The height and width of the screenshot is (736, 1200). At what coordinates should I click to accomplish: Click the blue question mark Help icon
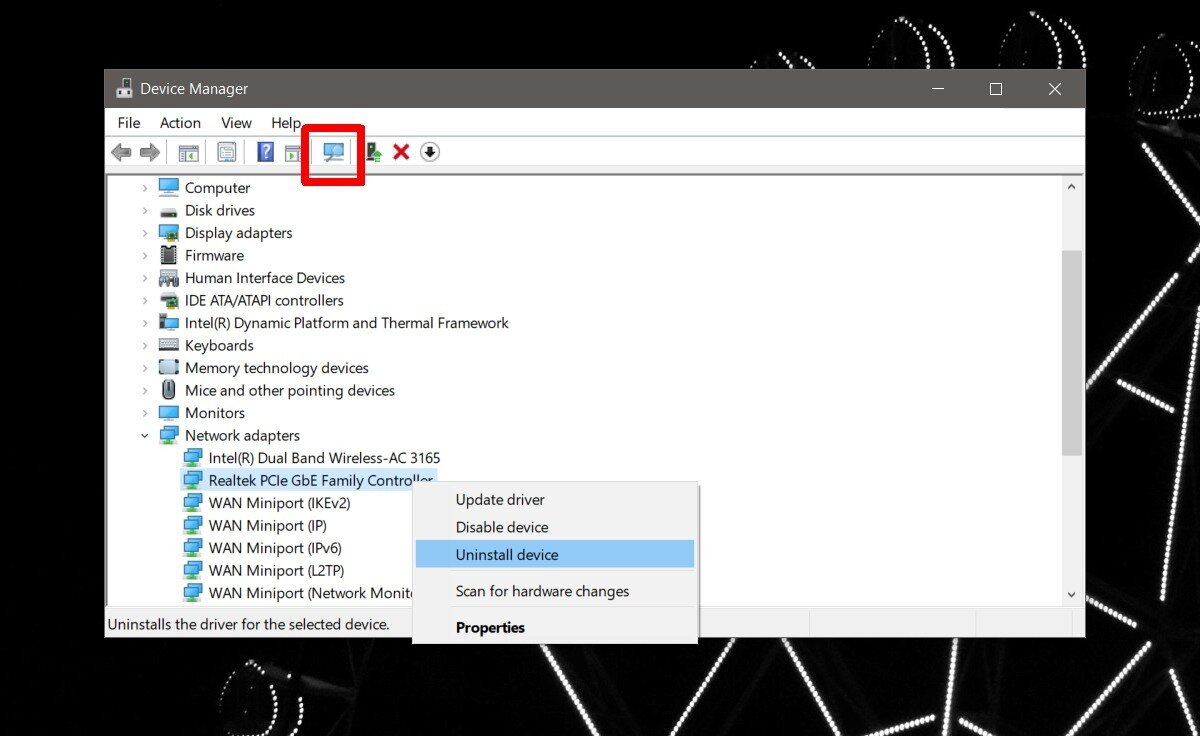[x=265, y=152]
